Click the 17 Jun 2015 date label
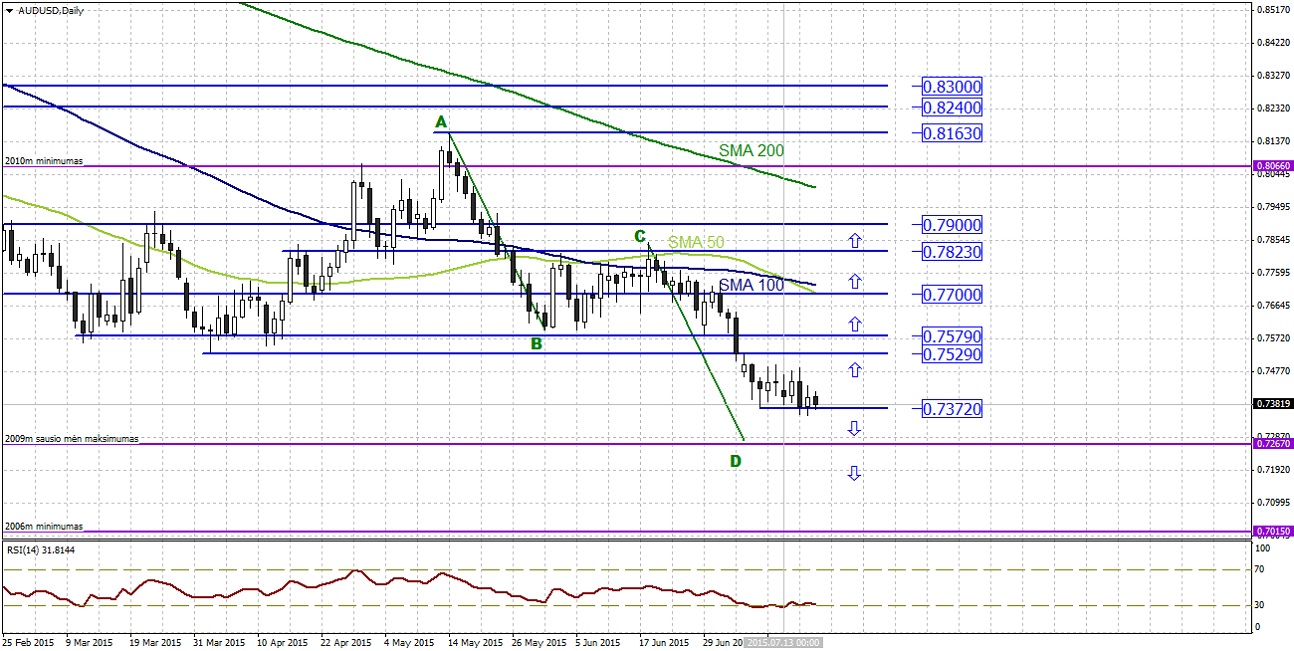1294x651 pixels. (x=664, y=642)
